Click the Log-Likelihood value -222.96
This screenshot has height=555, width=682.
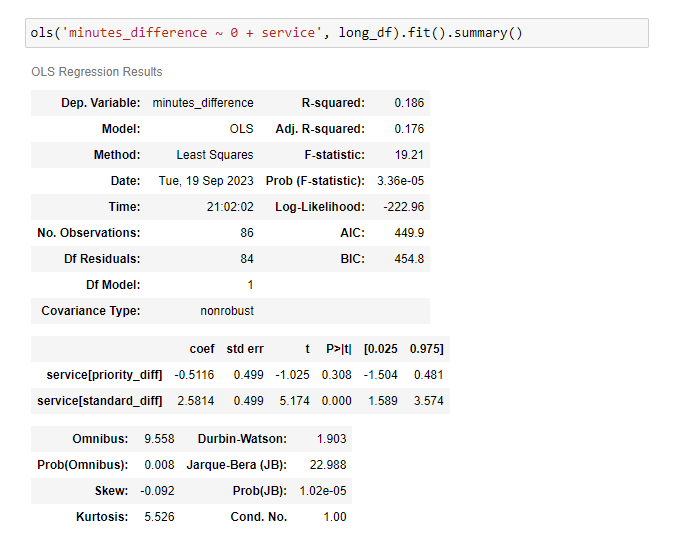(x=403, y=207)
